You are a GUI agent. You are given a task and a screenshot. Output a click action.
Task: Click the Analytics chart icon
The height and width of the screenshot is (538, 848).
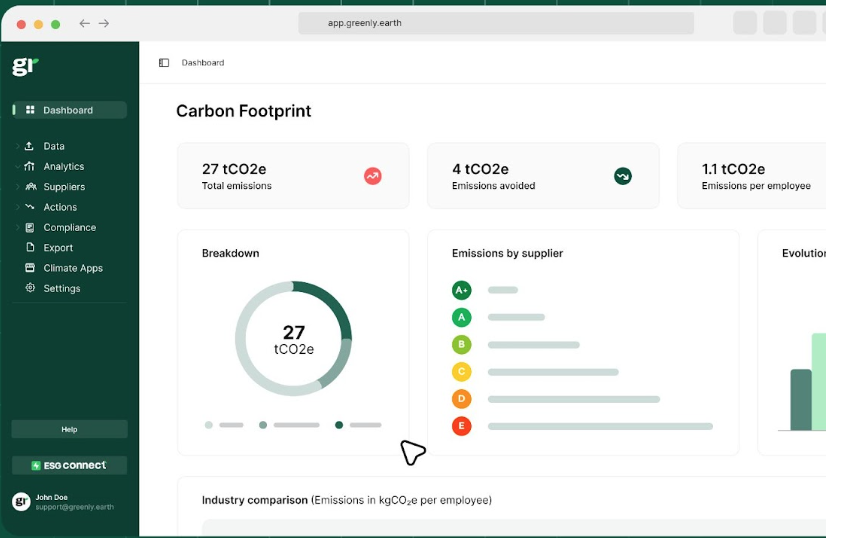coord(30,167)
